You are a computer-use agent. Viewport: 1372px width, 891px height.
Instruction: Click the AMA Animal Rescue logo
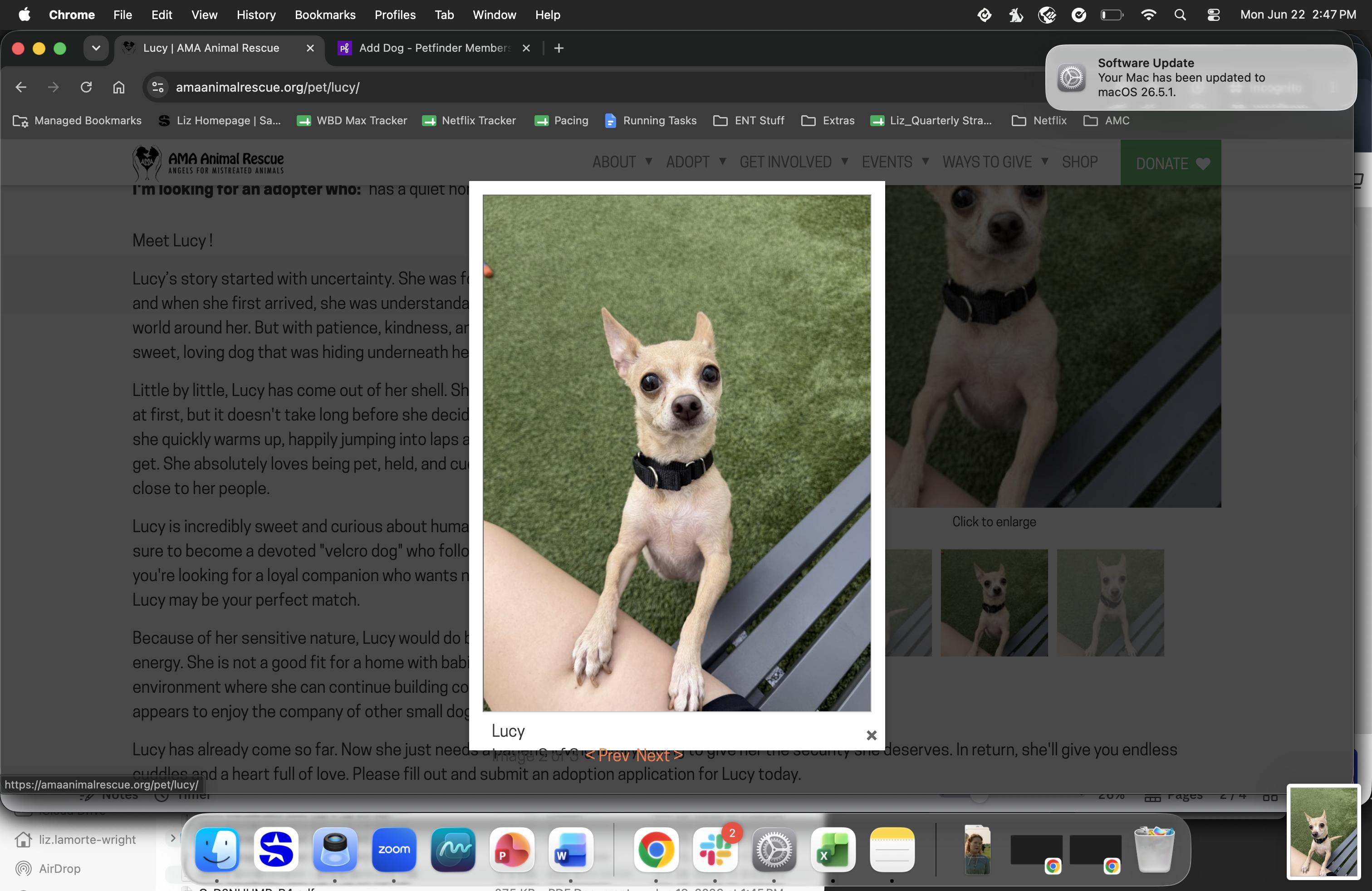208,162
